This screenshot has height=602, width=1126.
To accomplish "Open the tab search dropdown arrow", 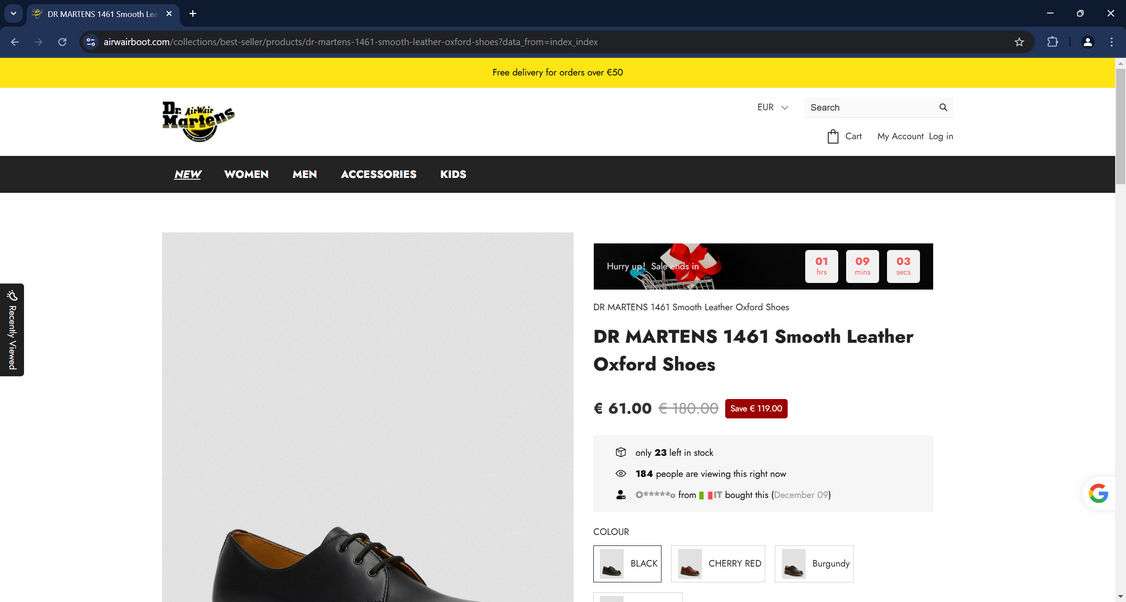I will [x=13, y=14].
